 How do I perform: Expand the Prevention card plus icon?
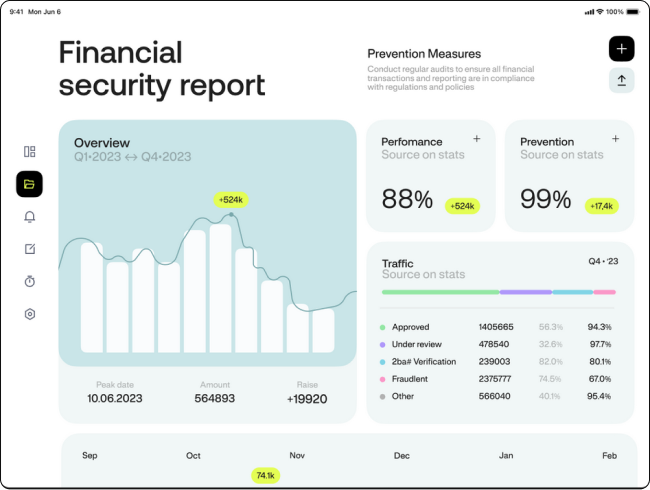point(613,139)
